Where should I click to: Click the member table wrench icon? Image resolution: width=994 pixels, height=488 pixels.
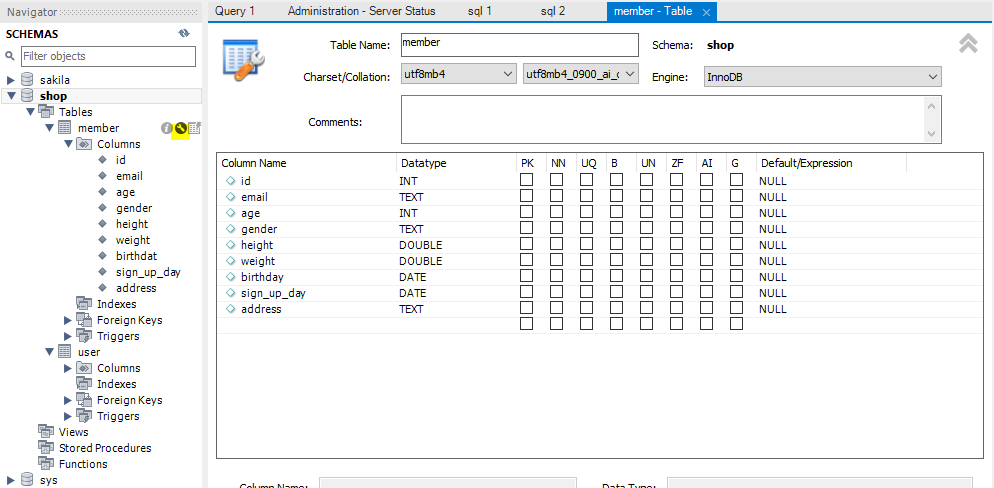tap(181, 128)
